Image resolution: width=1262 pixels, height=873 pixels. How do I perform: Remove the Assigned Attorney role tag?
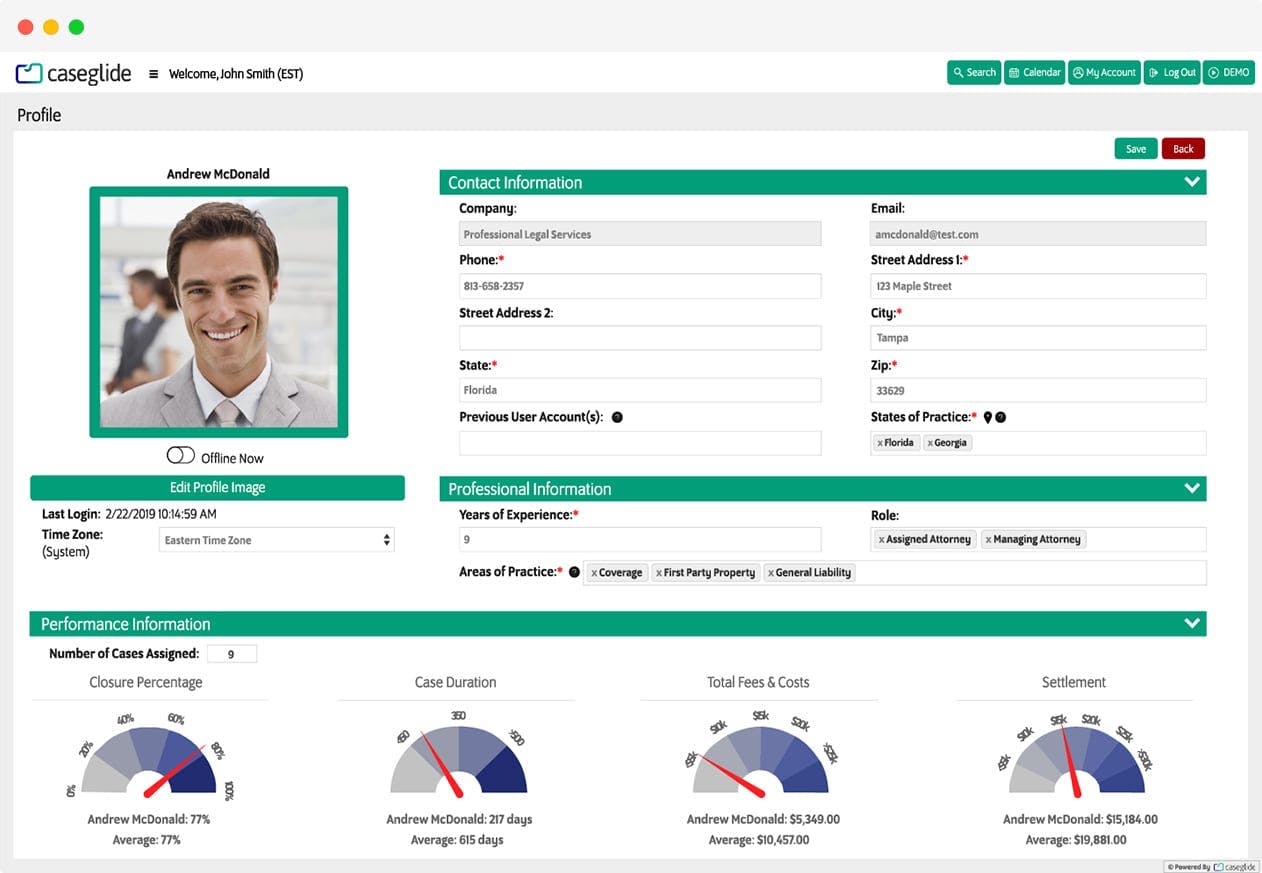pos(881,540)
